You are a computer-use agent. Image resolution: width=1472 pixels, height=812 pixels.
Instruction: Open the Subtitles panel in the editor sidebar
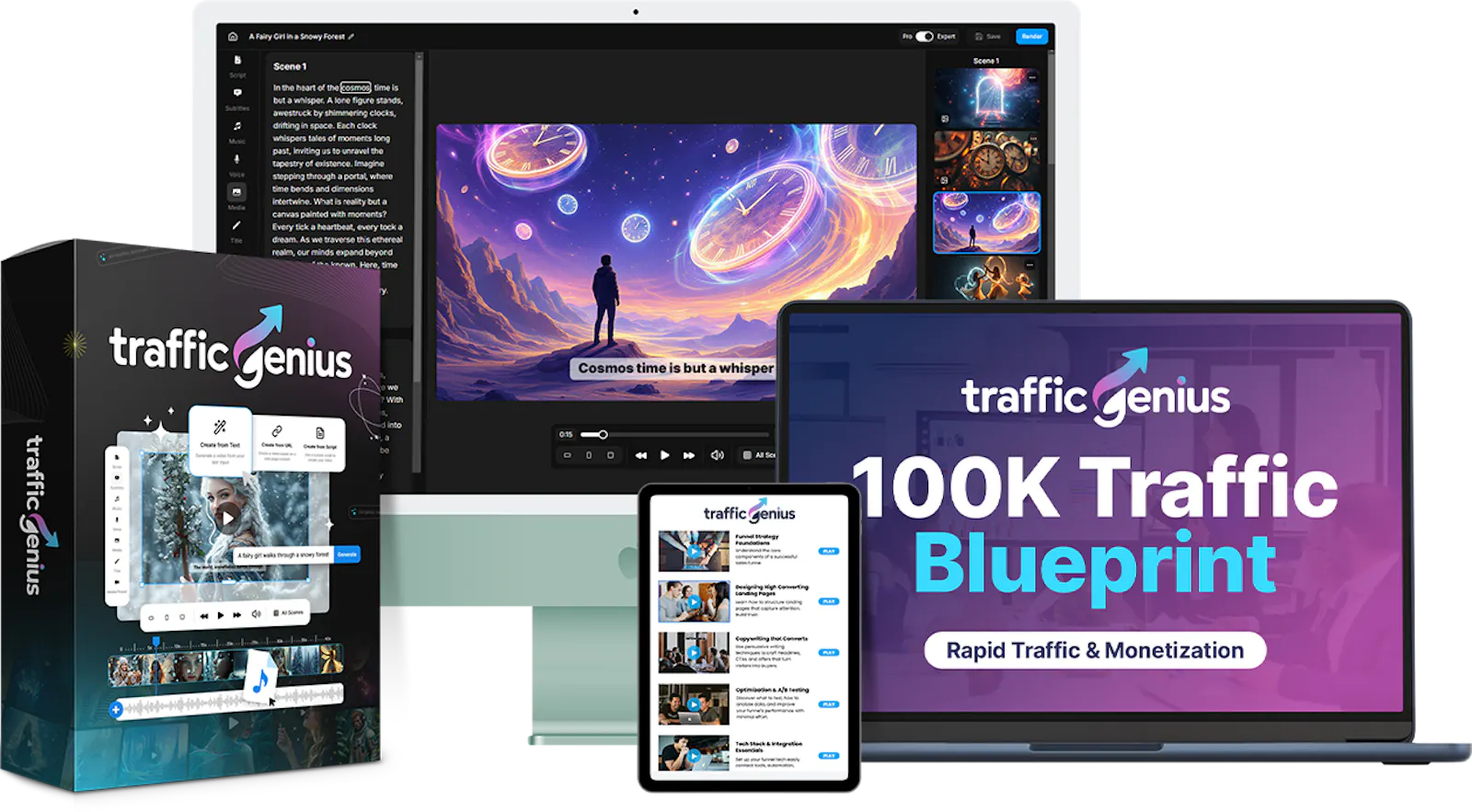pyautogui.click(x=237, y=98)
